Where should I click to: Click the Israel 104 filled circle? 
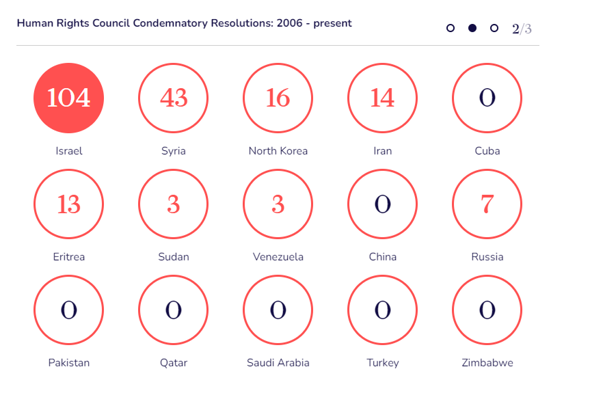(x=68, y=98)
